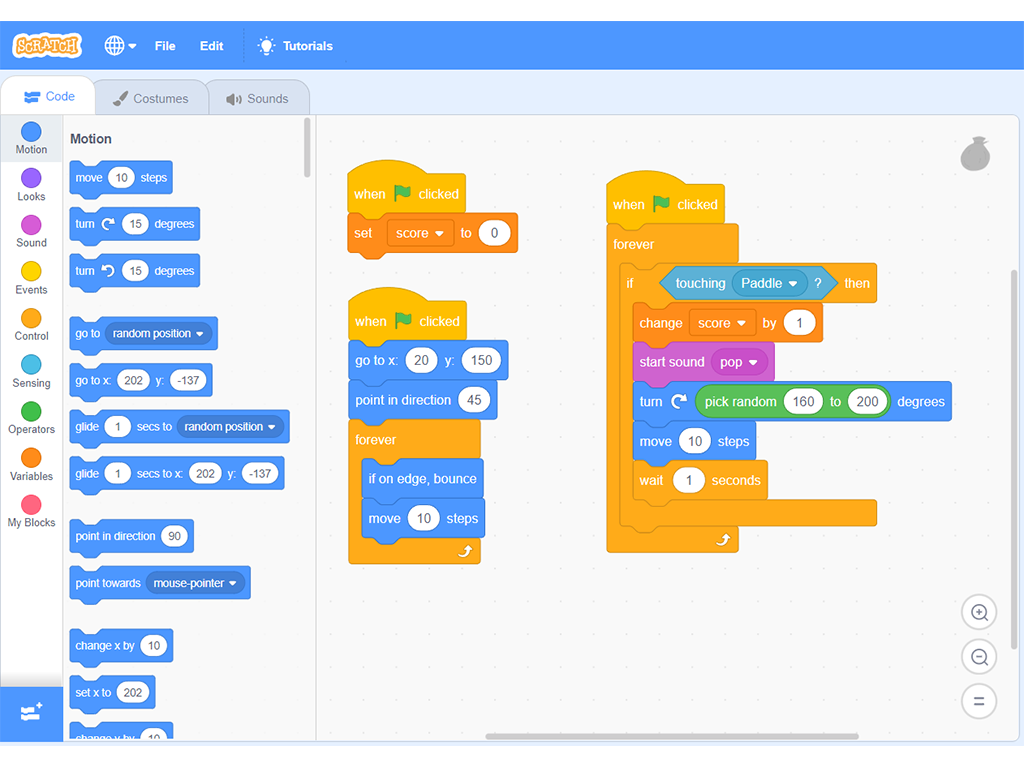Image resolution: width=1024 pixels, height=768 pixels.
Task: Click the zoom in magnifier button
Action: pos(979,613)
